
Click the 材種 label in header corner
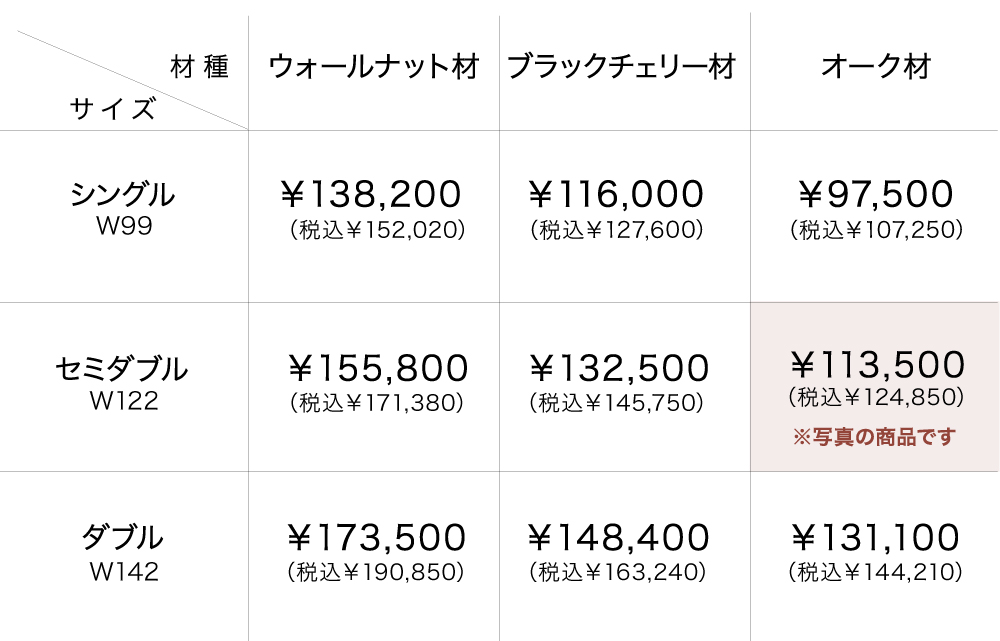[200, 67]
